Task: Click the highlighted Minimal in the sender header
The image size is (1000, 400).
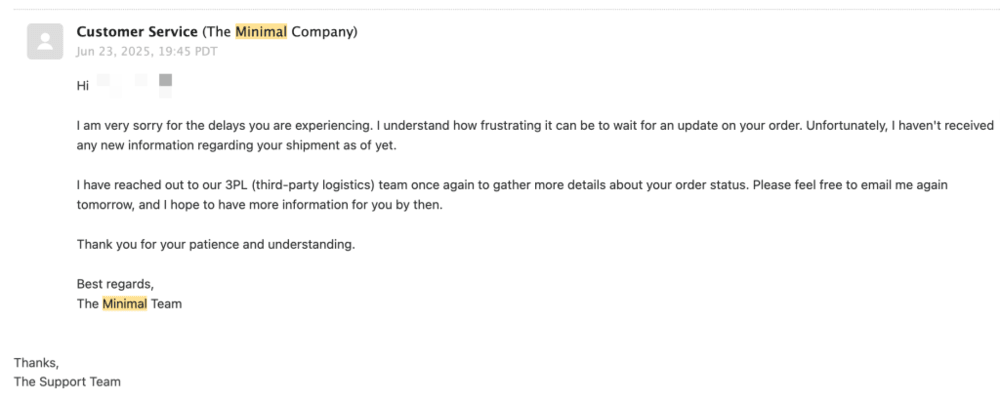Action: [x=261, y=32]
